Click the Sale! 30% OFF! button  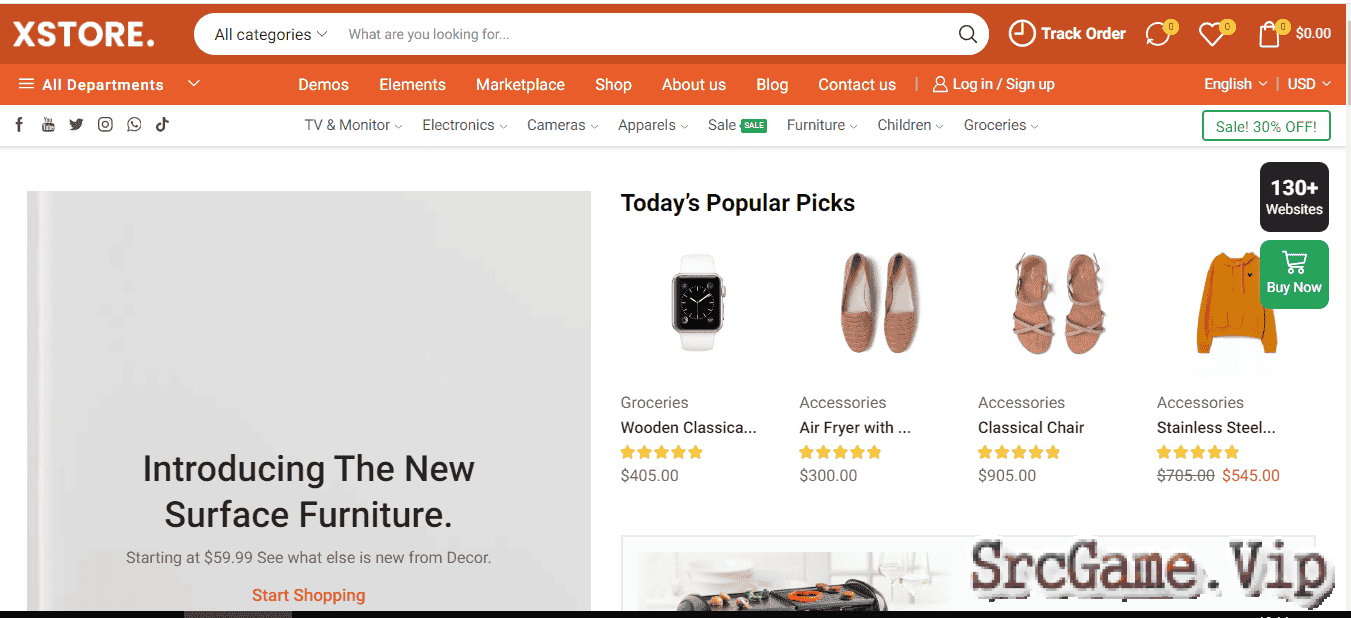coord(1266,126)
